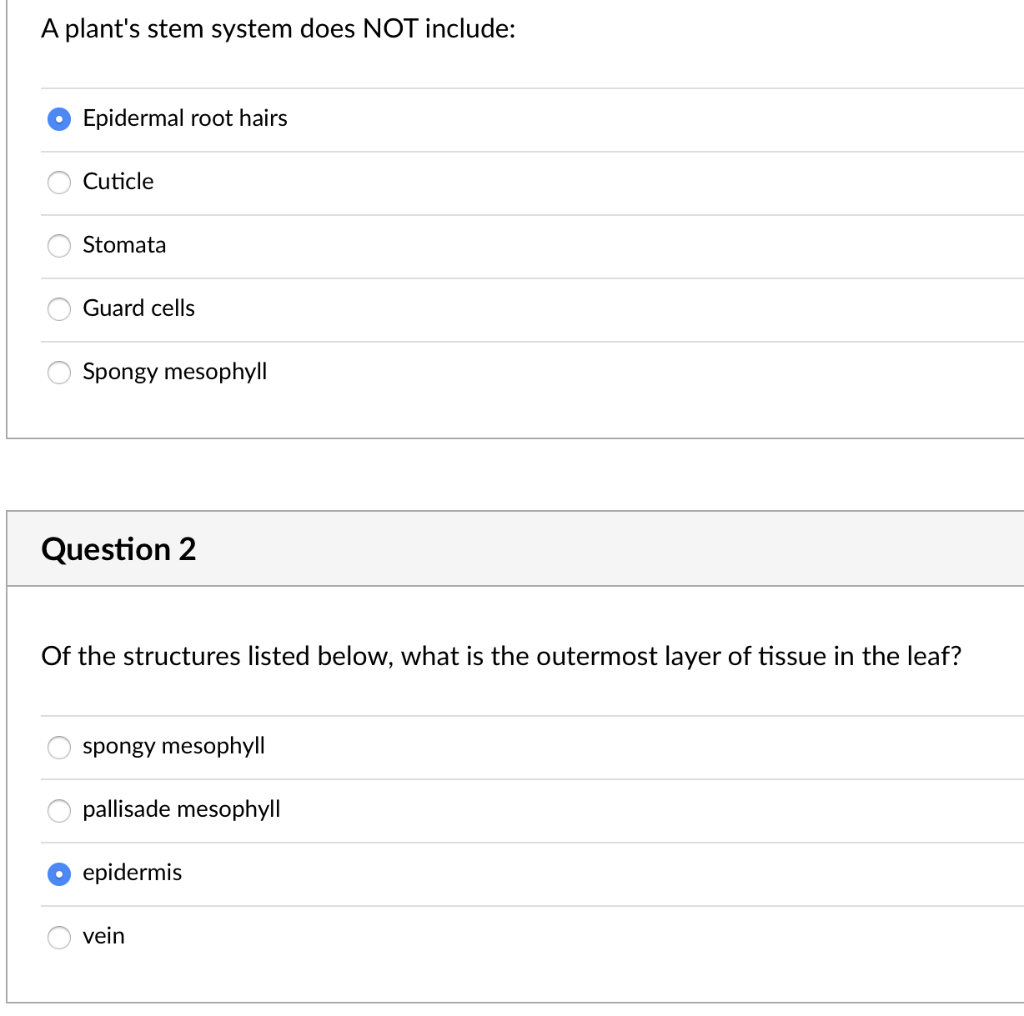Viewport: 1024px width, 1016px height.
Task: Click the lowercase spongy mesophyll label
Action: click(x=173, y=746)
